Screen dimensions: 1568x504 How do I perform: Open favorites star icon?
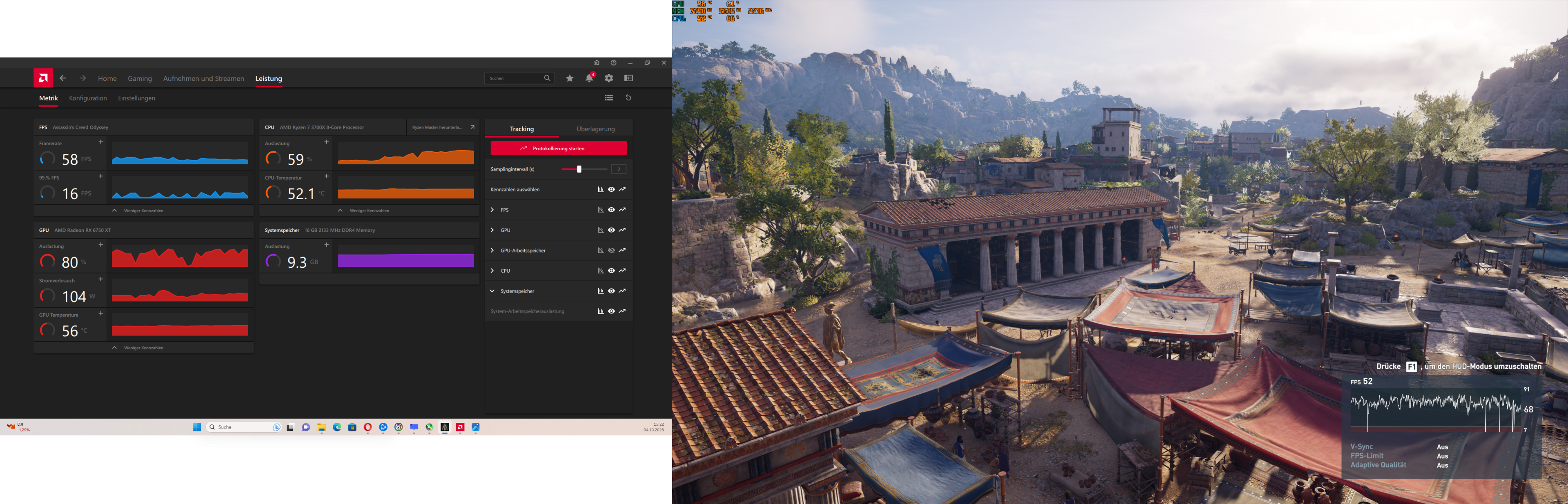point(570,78)
